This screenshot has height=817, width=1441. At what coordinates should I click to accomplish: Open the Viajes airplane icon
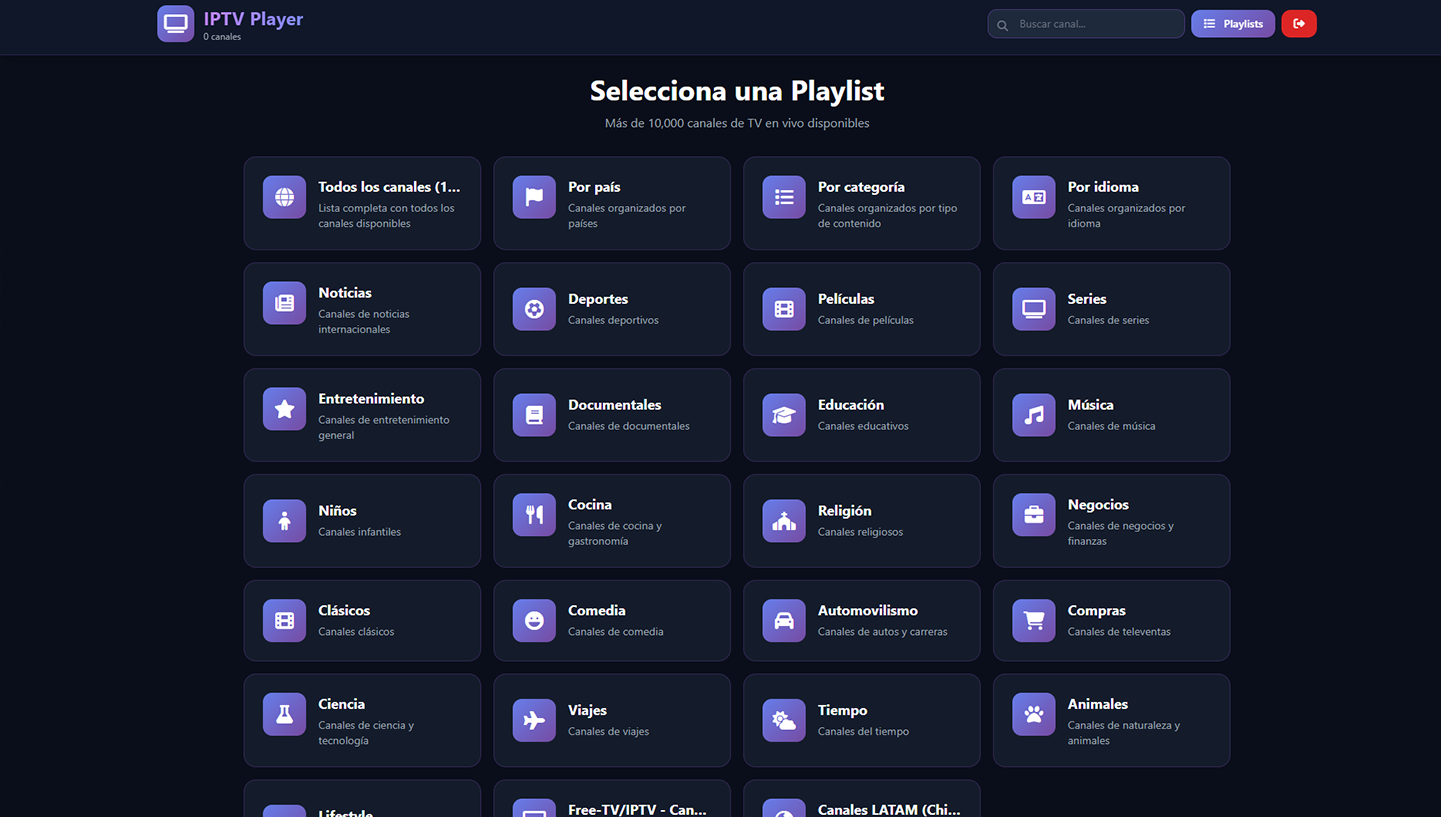click(534, 720)
